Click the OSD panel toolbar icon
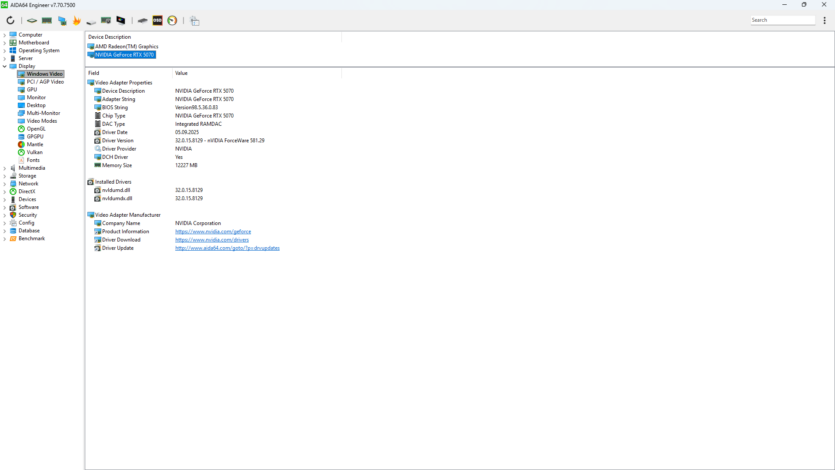 157,20
